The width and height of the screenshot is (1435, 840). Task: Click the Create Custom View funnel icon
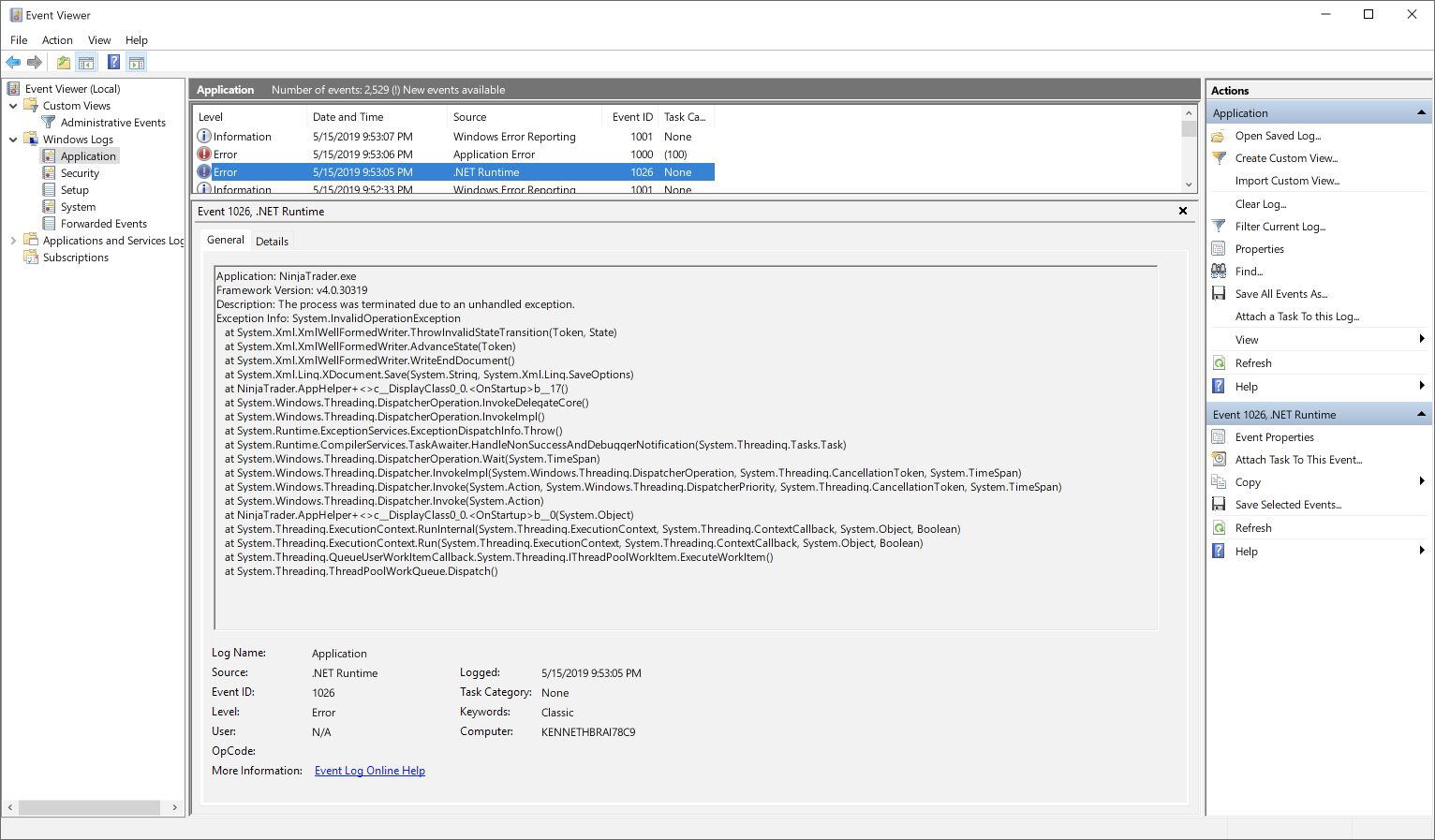click(1219, 158)
